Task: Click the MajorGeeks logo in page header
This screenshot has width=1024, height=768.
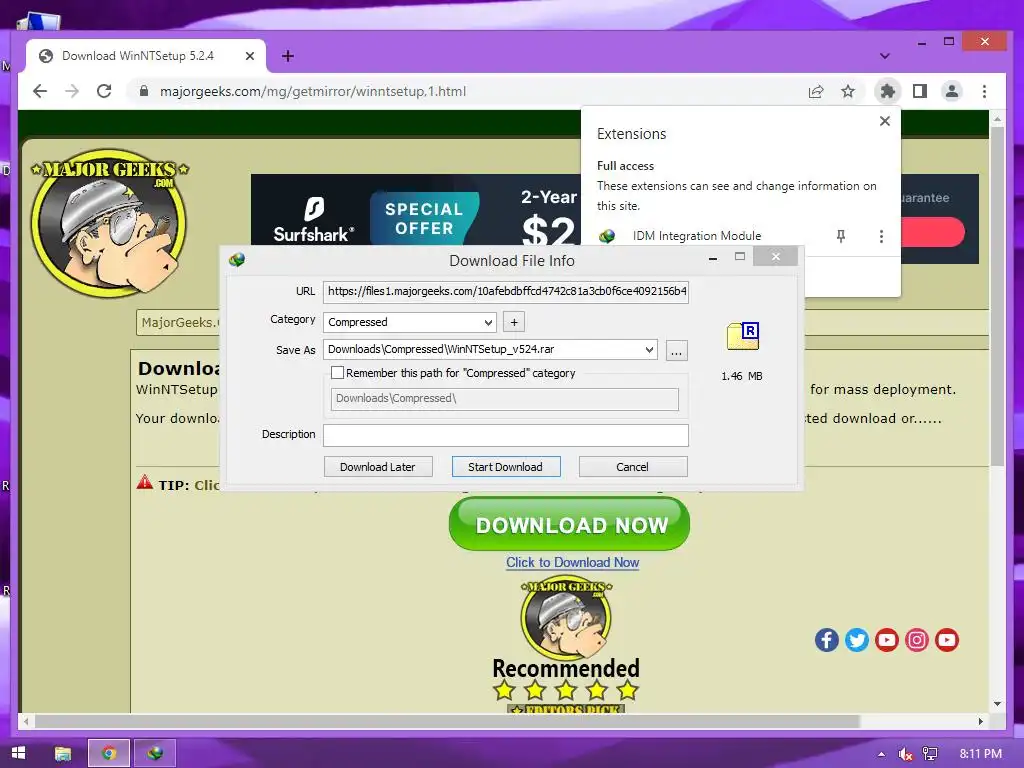Action: [x=109, y=222]
